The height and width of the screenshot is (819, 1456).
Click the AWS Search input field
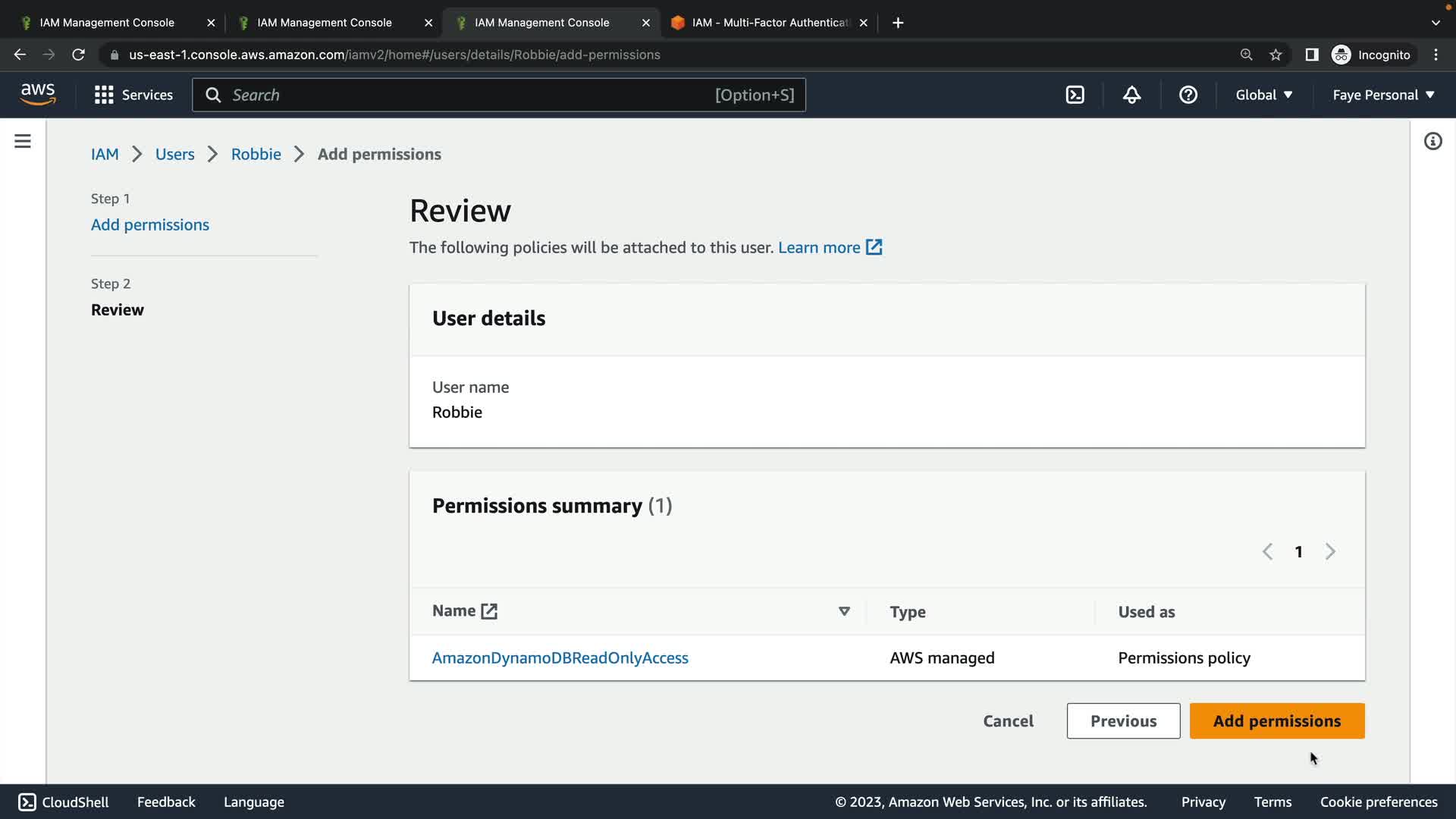tap(470, 95)
